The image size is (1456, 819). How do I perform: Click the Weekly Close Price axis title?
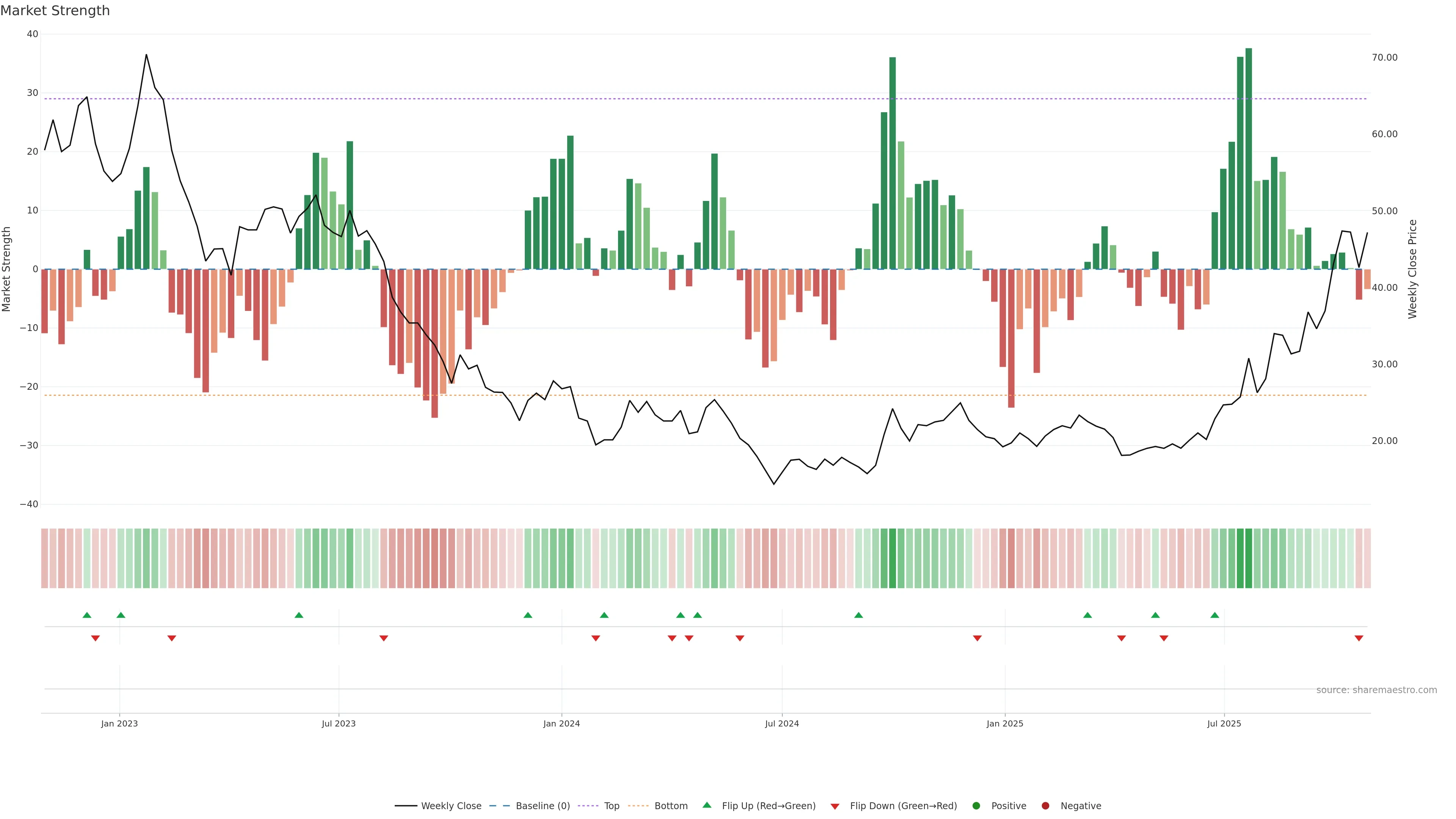pos(1412,269)
